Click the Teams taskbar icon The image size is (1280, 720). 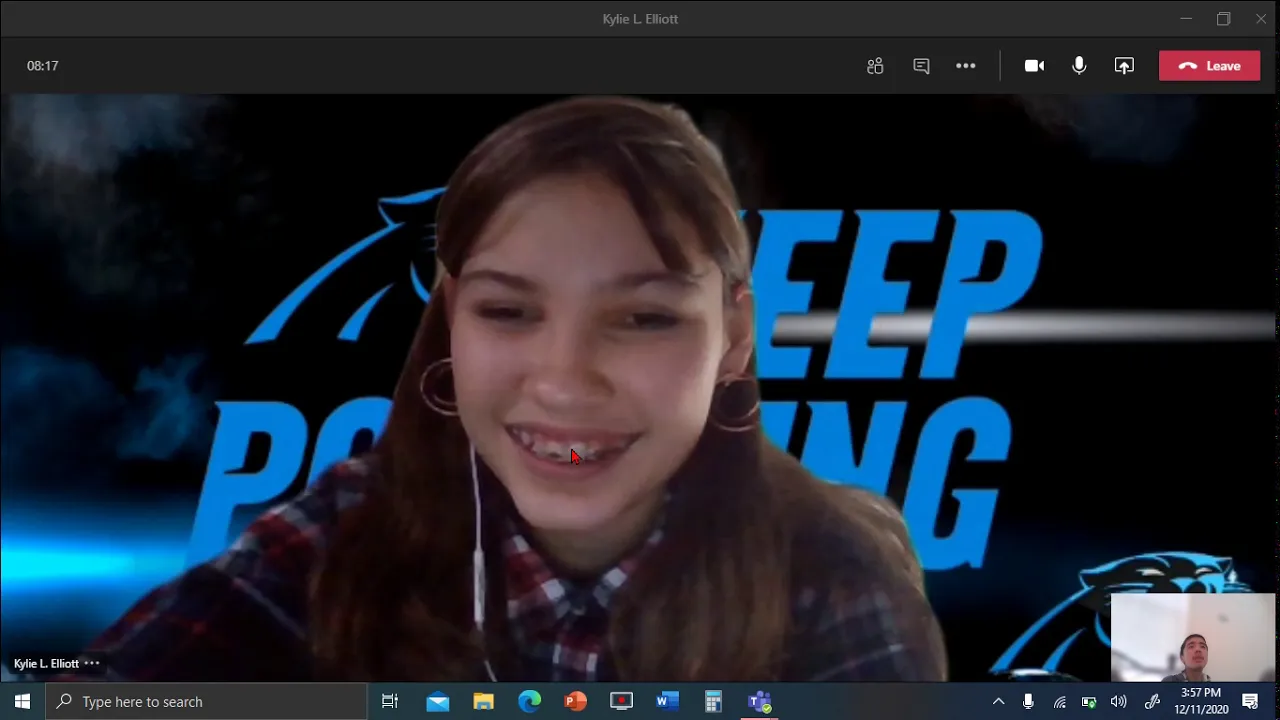point(760,701)
